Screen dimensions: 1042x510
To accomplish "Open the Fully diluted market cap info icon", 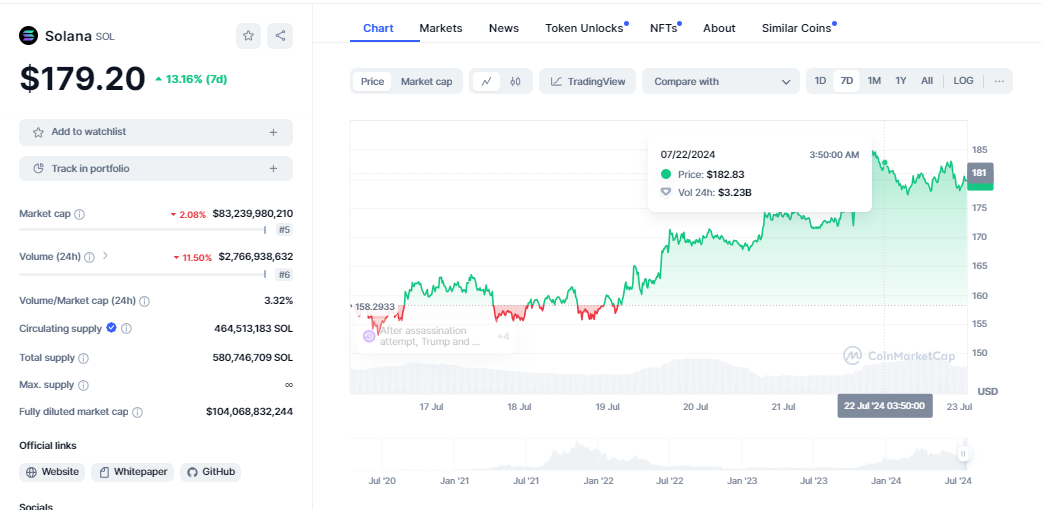I will pyautogui.click(x=137, y=412).
